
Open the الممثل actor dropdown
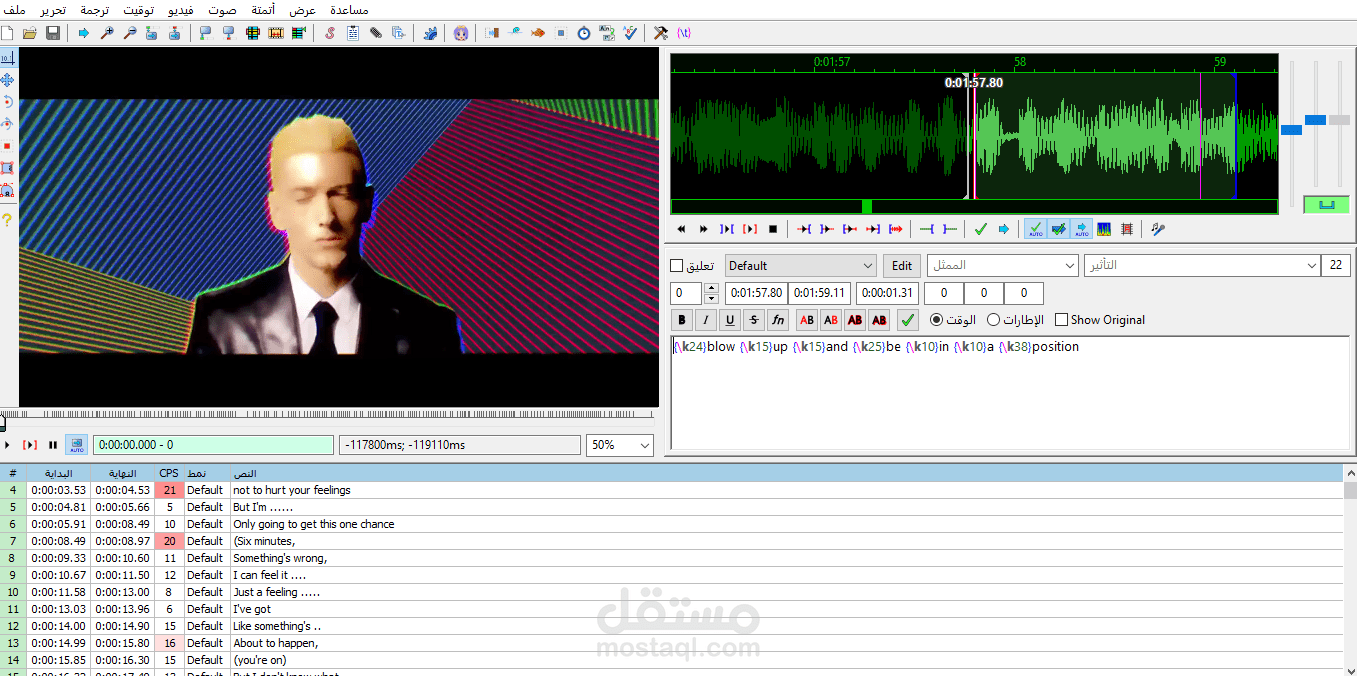pyautogui.click(x=1003, y=265)
